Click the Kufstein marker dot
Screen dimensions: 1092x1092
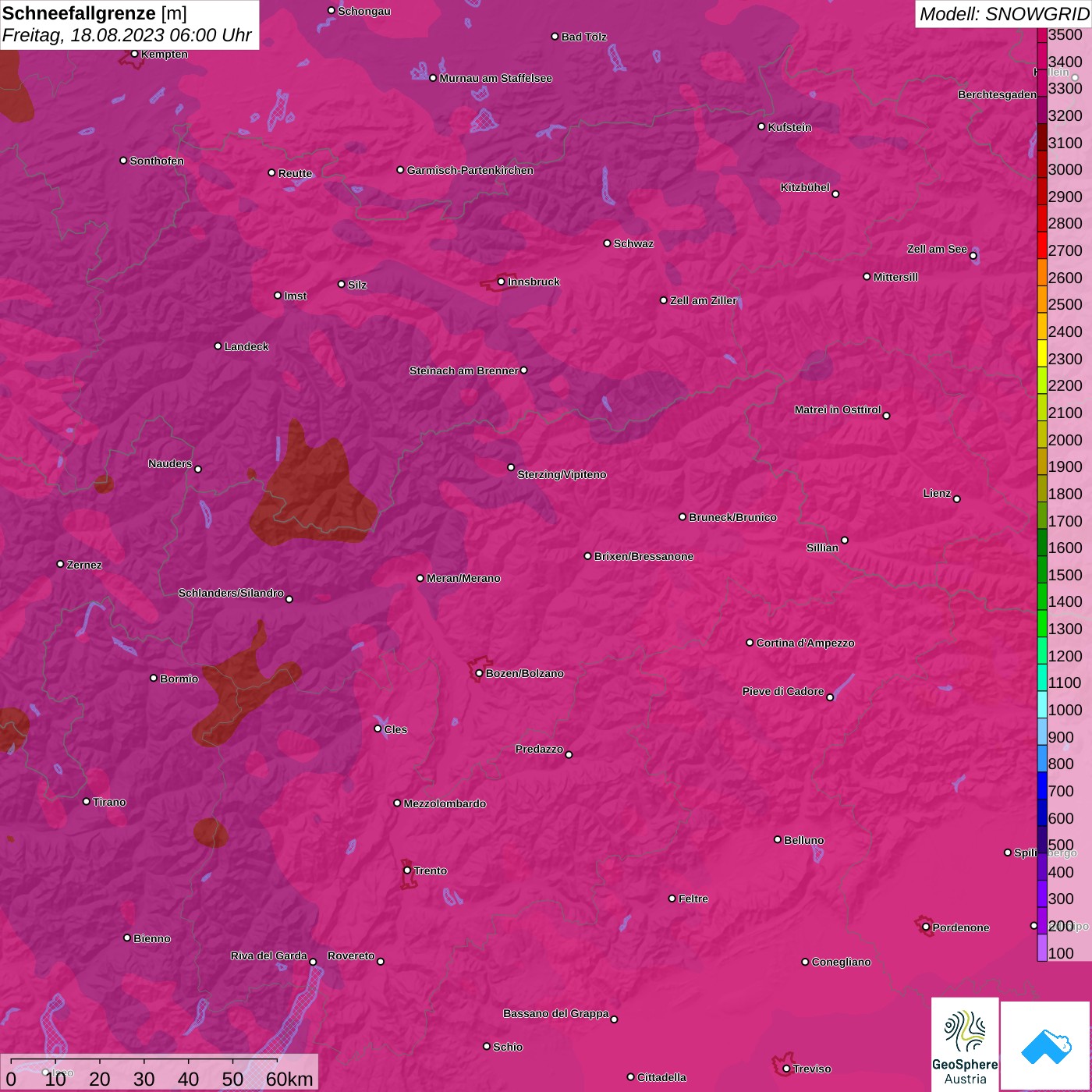[761, 126]
